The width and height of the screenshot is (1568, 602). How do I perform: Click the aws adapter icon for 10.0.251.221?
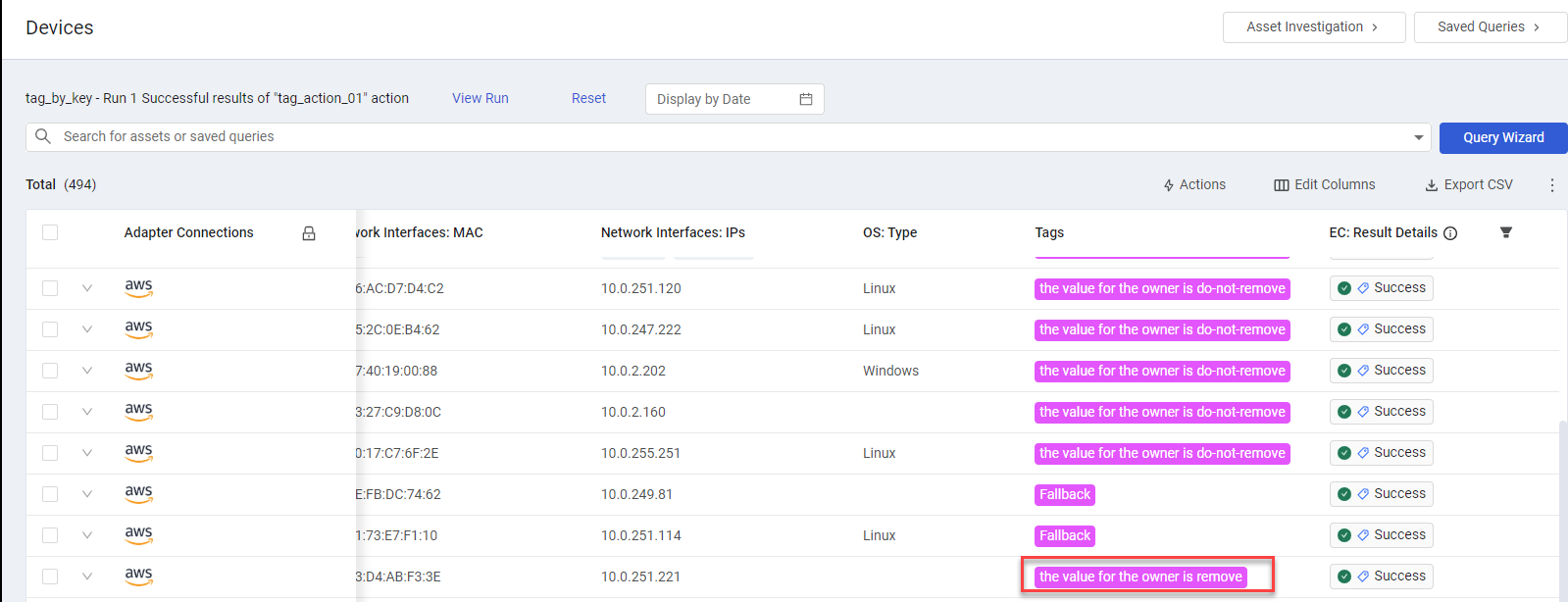click(x=138, y=576)
